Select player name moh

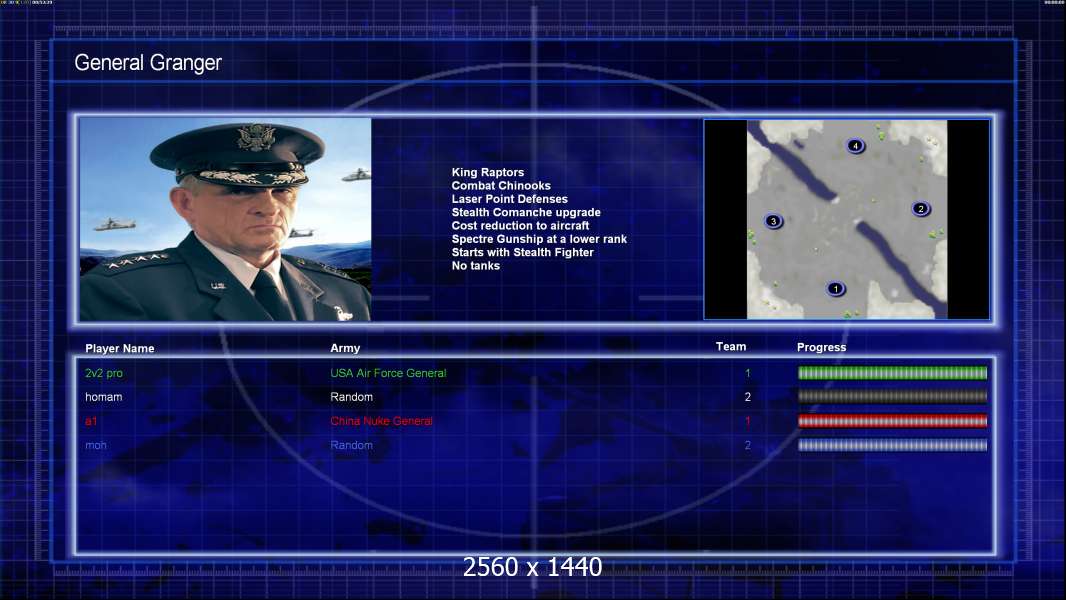(x=96, y=445)
